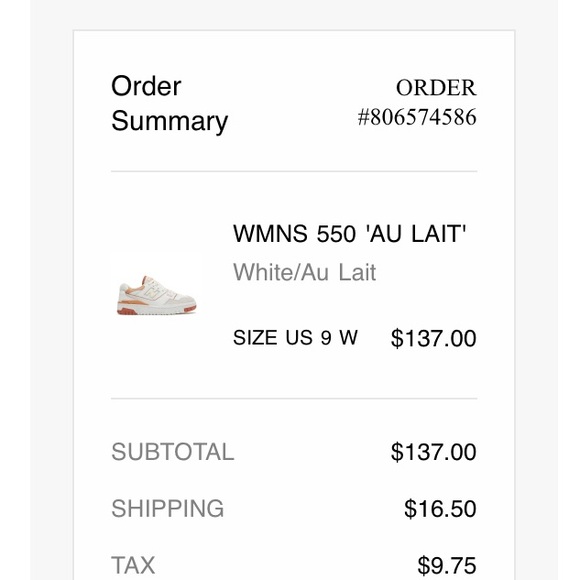The width and height of the screenshot is (580, 580).
Task: Select the SIZE US 9 W label
Action: (x=295, y=338)
